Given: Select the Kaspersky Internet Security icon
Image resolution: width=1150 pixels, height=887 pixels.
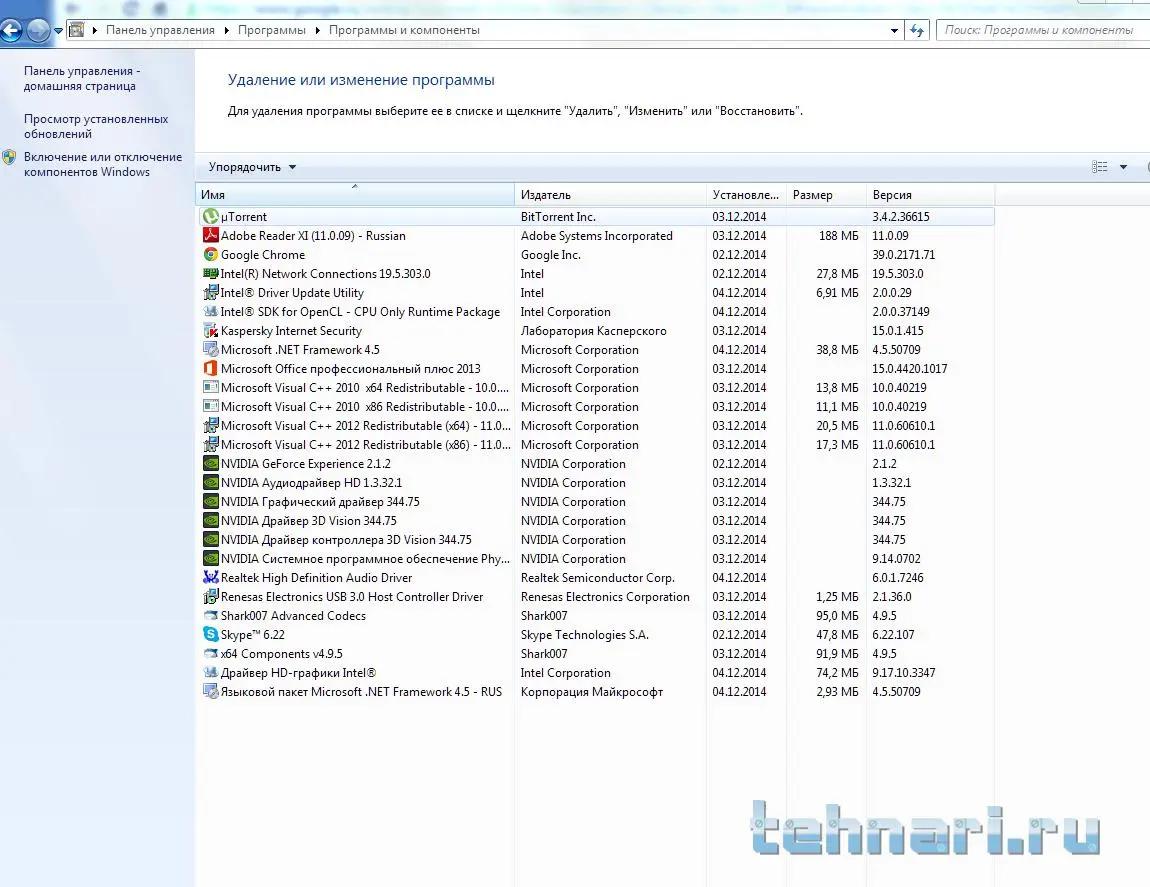Looking at the screenshot, I should (x=211, y=331).
